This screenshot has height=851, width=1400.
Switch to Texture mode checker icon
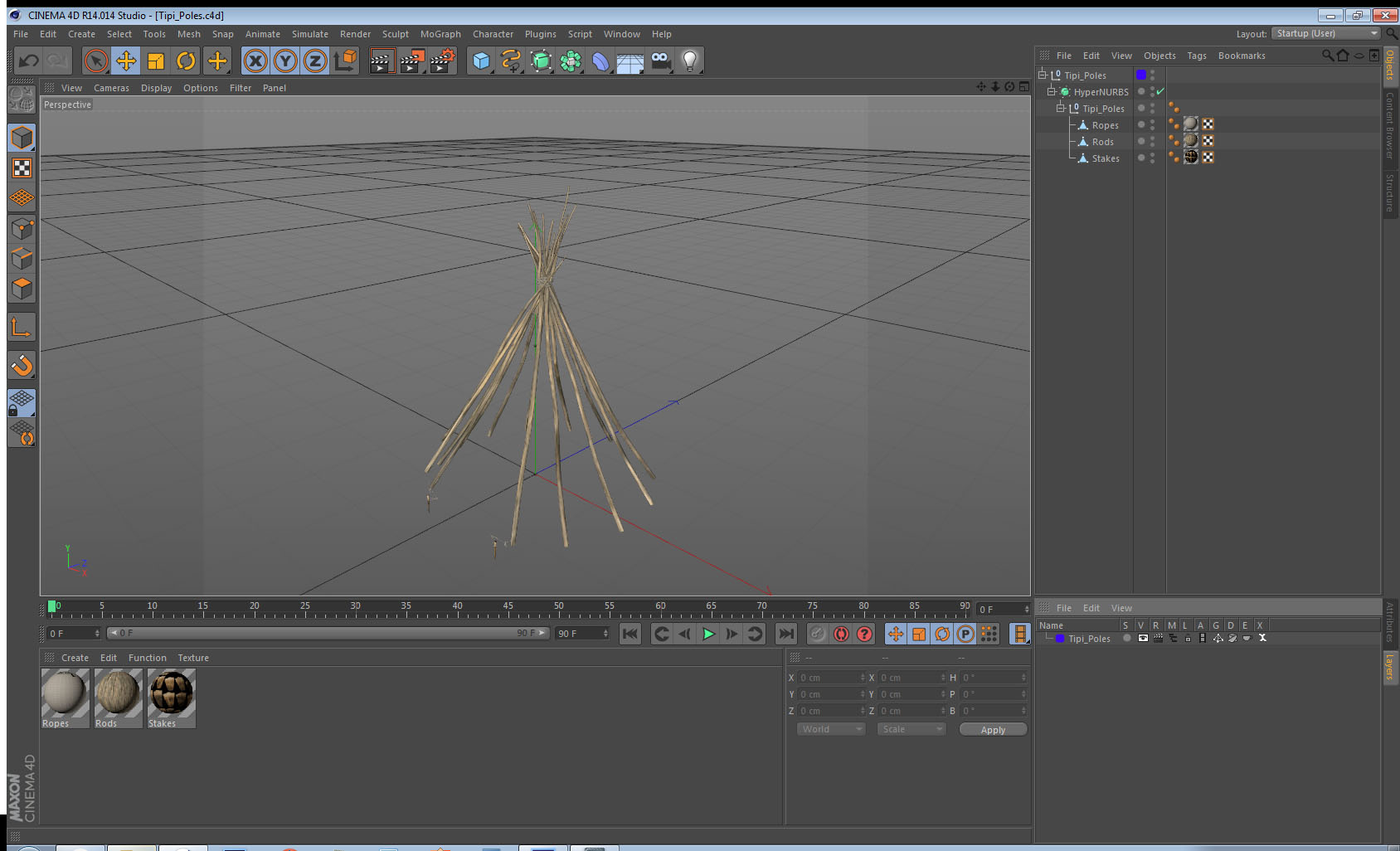22,168
